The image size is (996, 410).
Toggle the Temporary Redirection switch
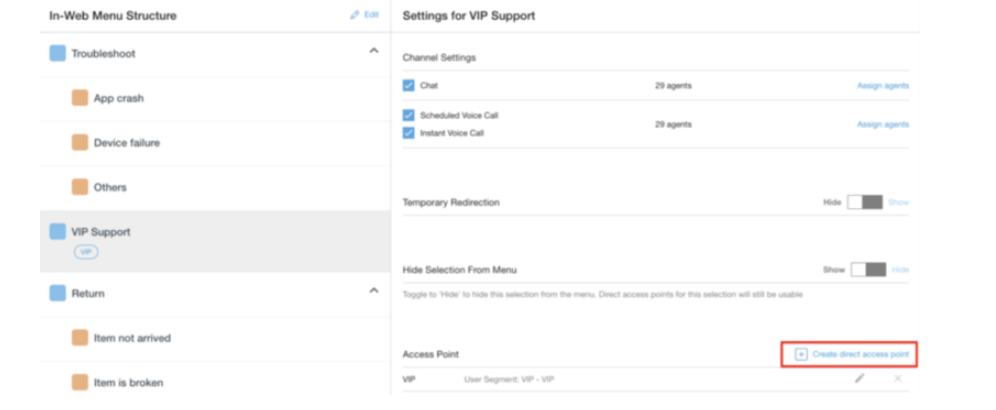pyautogui.click(x=865, y=202)
